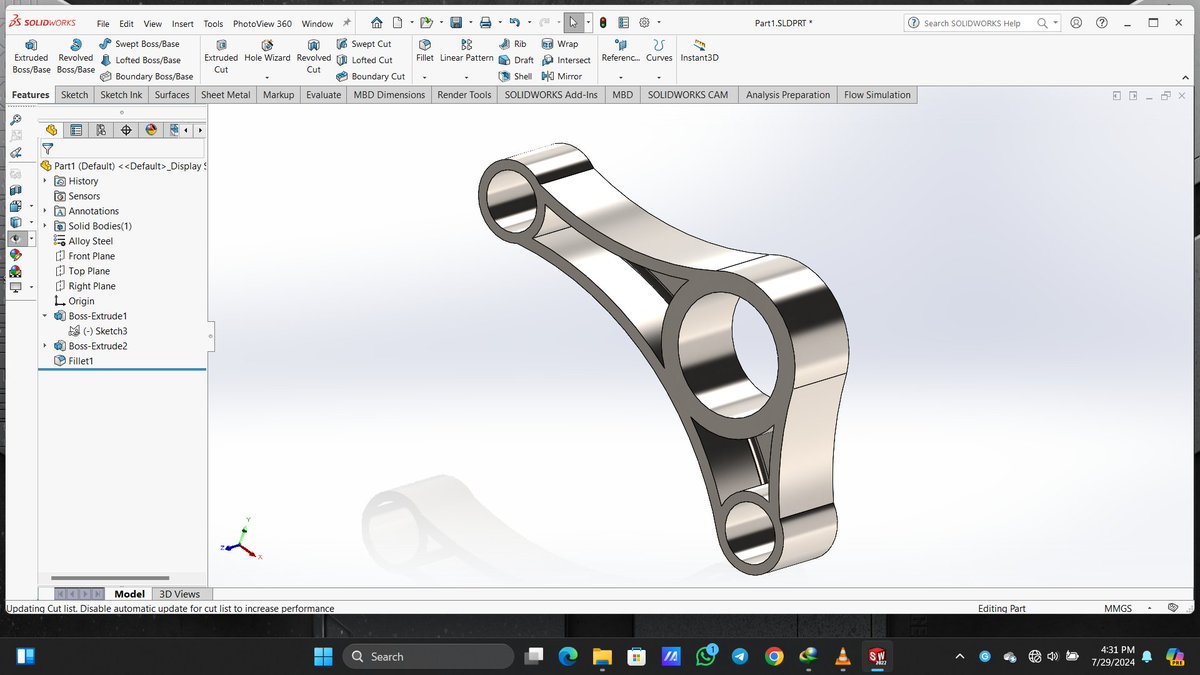Switch to the 3D Views bottom tab
Screen dimensions: 1200x675
(180, 594)
